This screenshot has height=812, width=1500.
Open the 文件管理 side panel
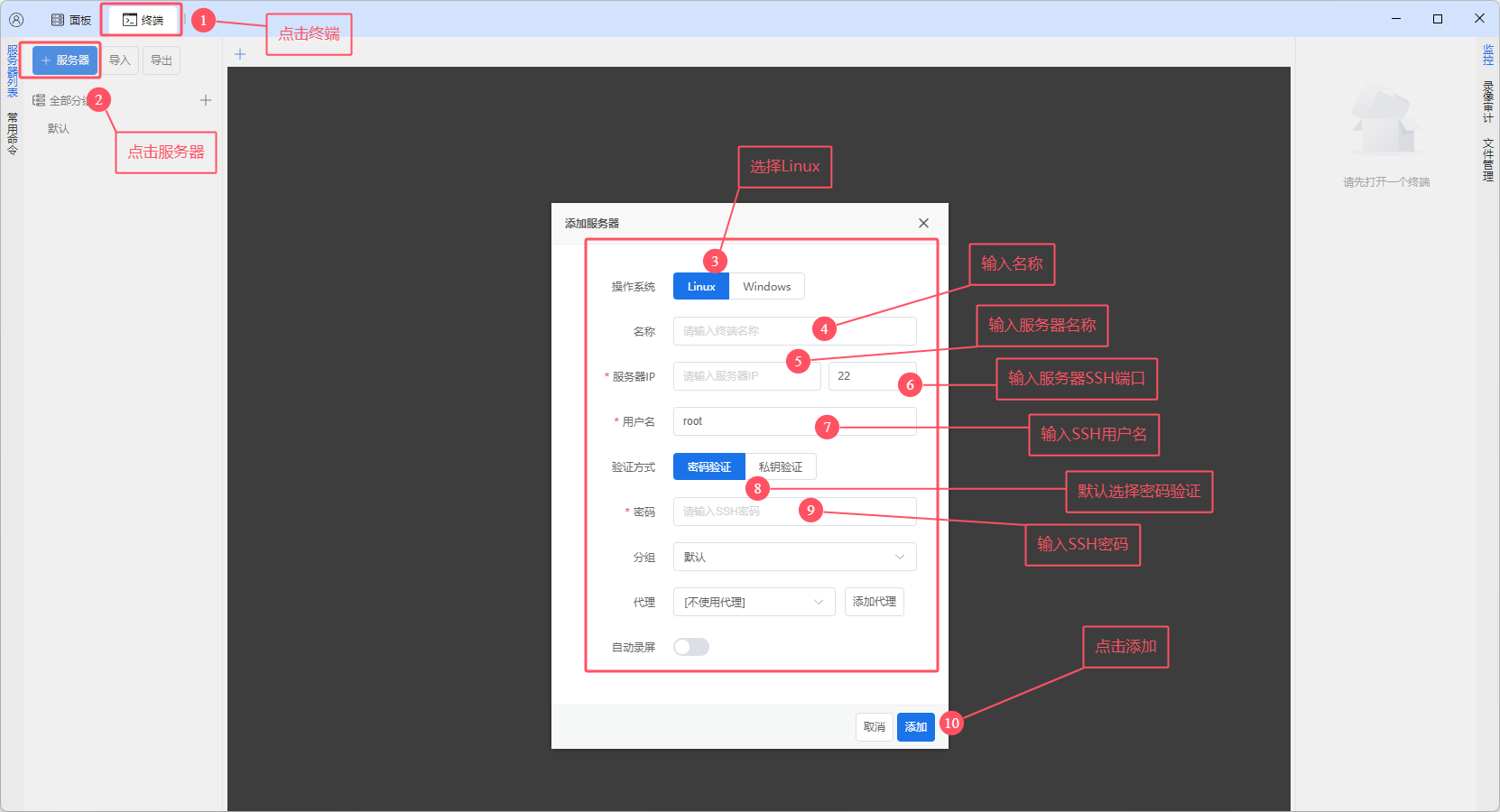pos(1487,160)
